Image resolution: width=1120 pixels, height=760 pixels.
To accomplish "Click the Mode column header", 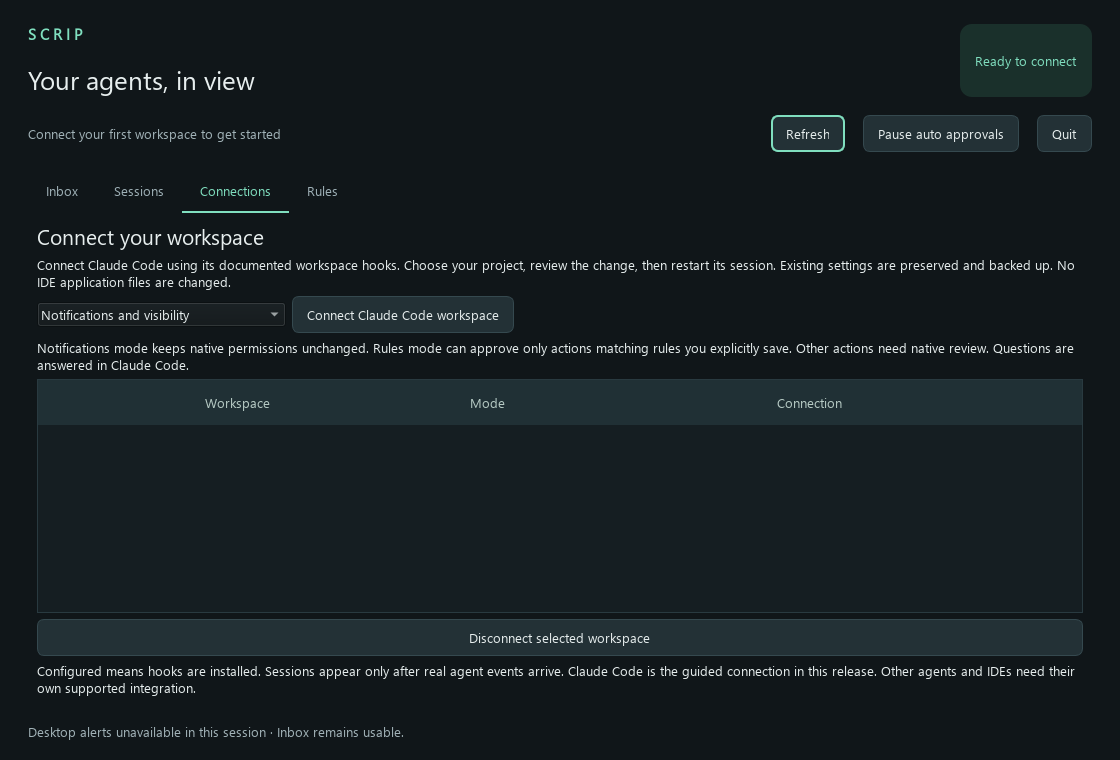I will pos(487,404).
